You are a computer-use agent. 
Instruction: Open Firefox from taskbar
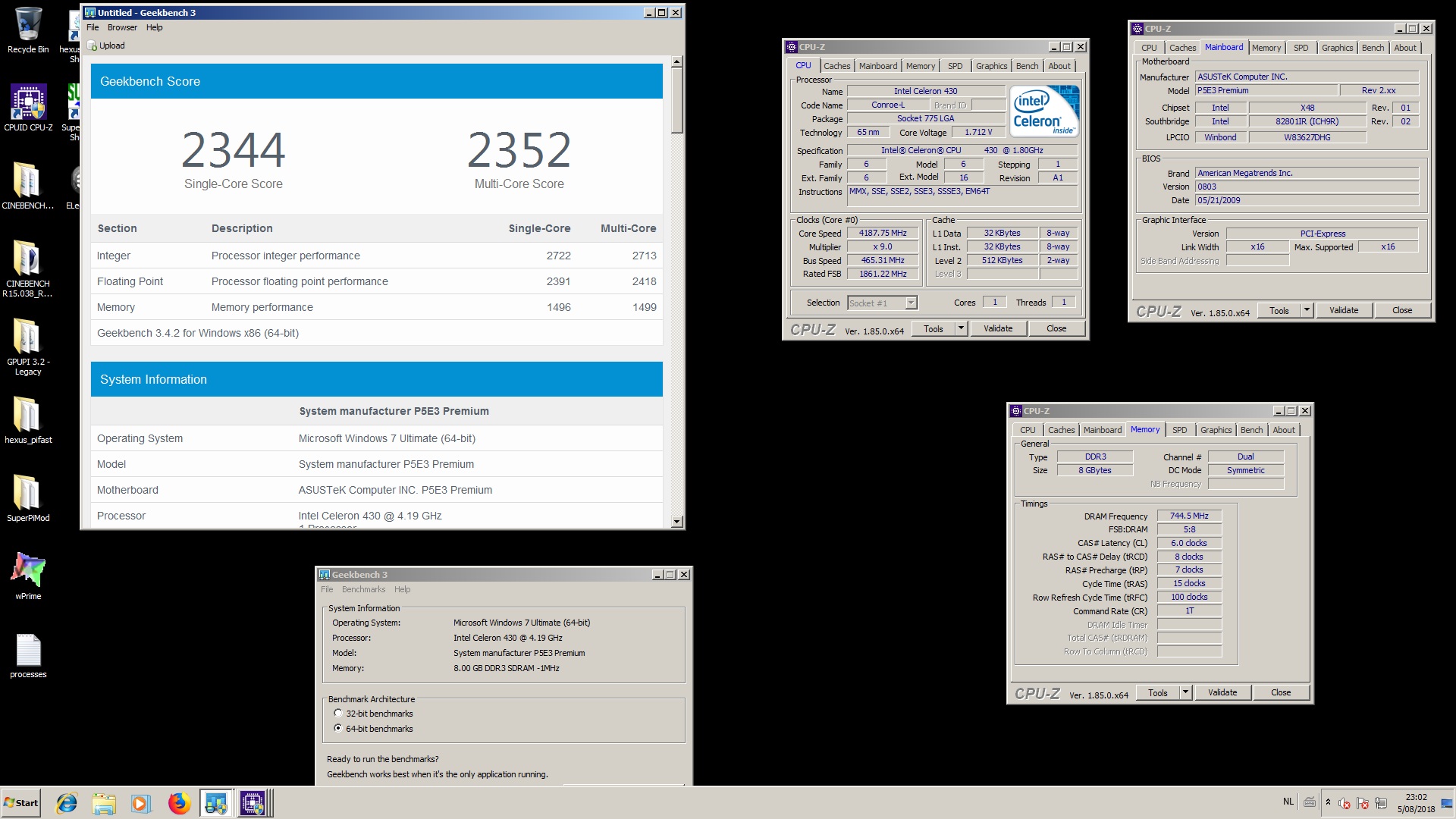pos(179,803)
